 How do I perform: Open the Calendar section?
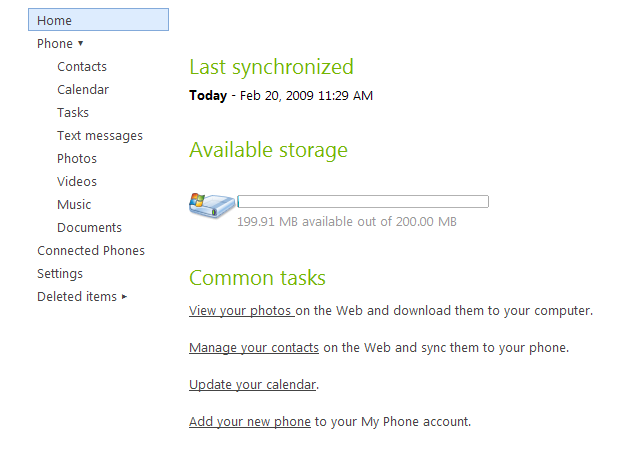(83, 90)
